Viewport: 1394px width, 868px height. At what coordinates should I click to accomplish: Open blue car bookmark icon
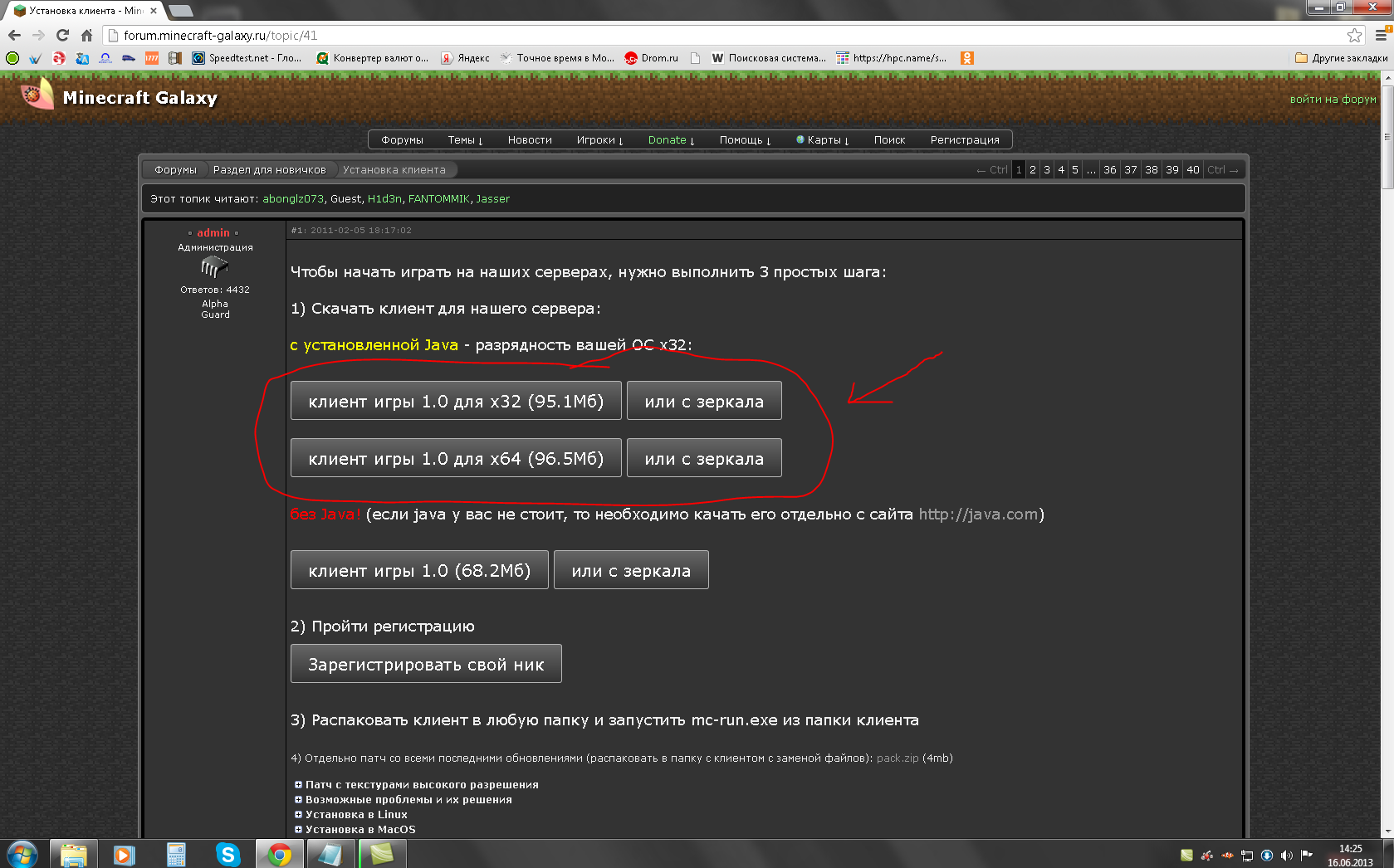(129, 58)
